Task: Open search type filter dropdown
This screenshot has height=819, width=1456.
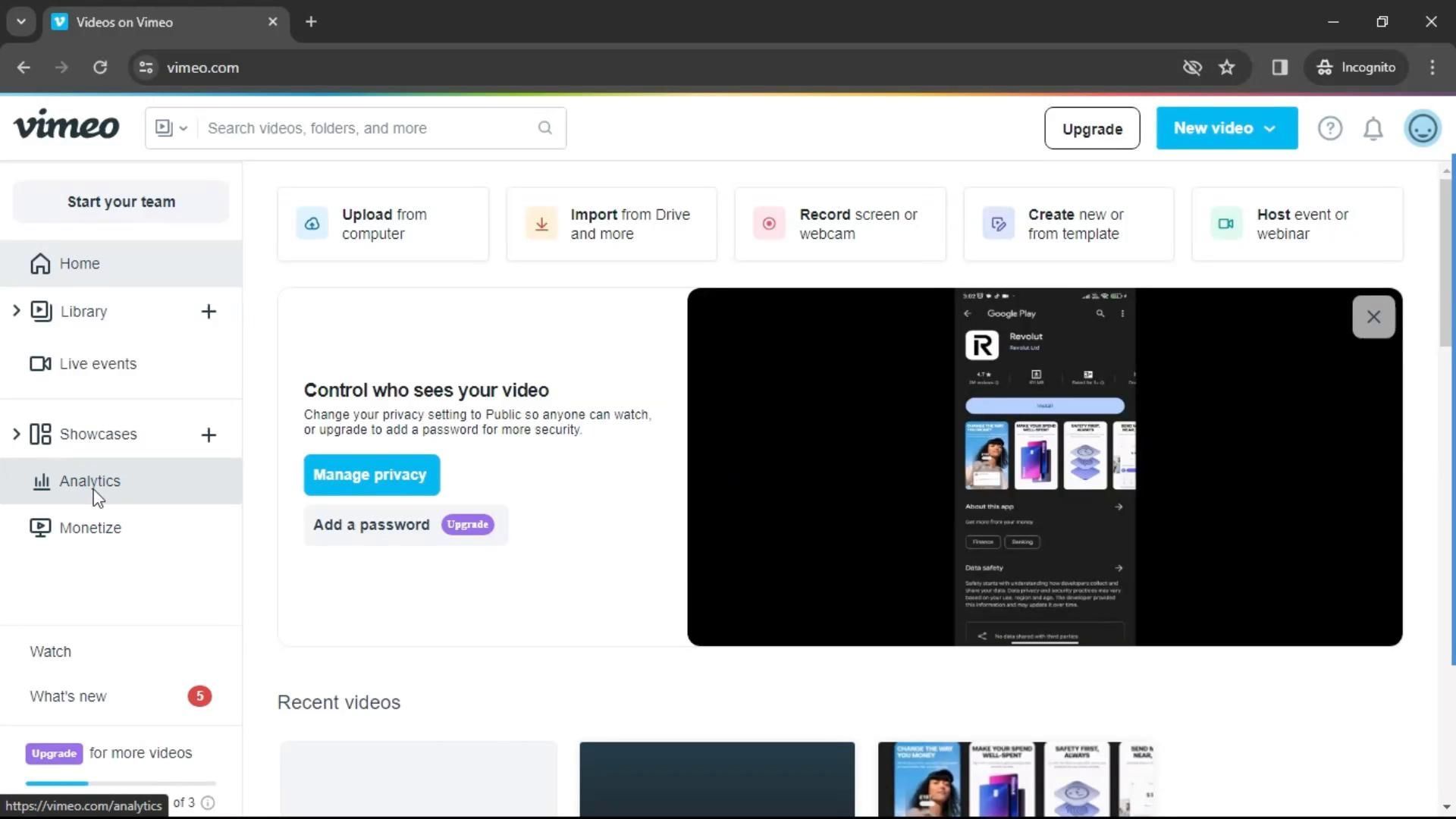Action: 171,128
